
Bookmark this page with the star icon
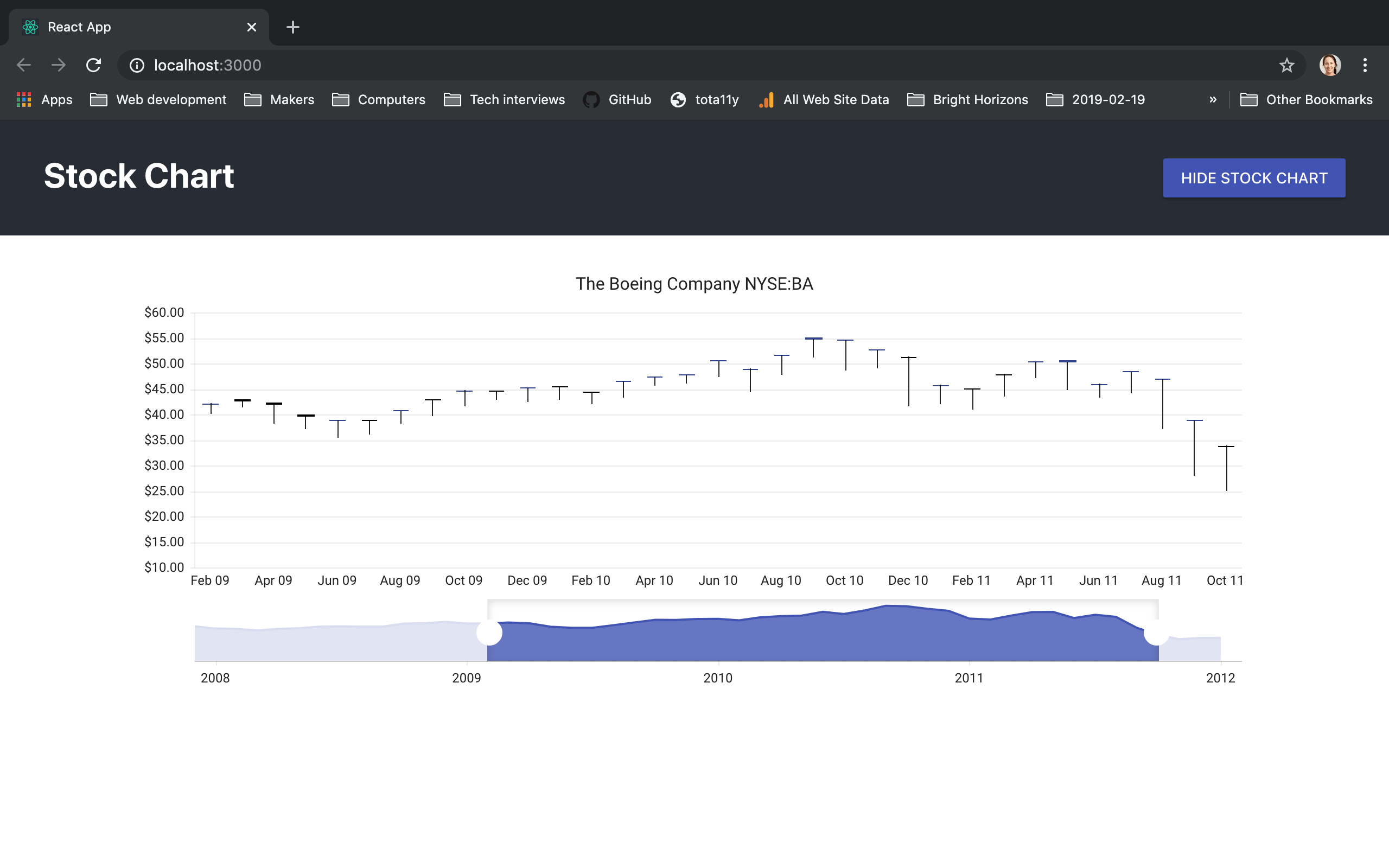tap(1287, 66)
